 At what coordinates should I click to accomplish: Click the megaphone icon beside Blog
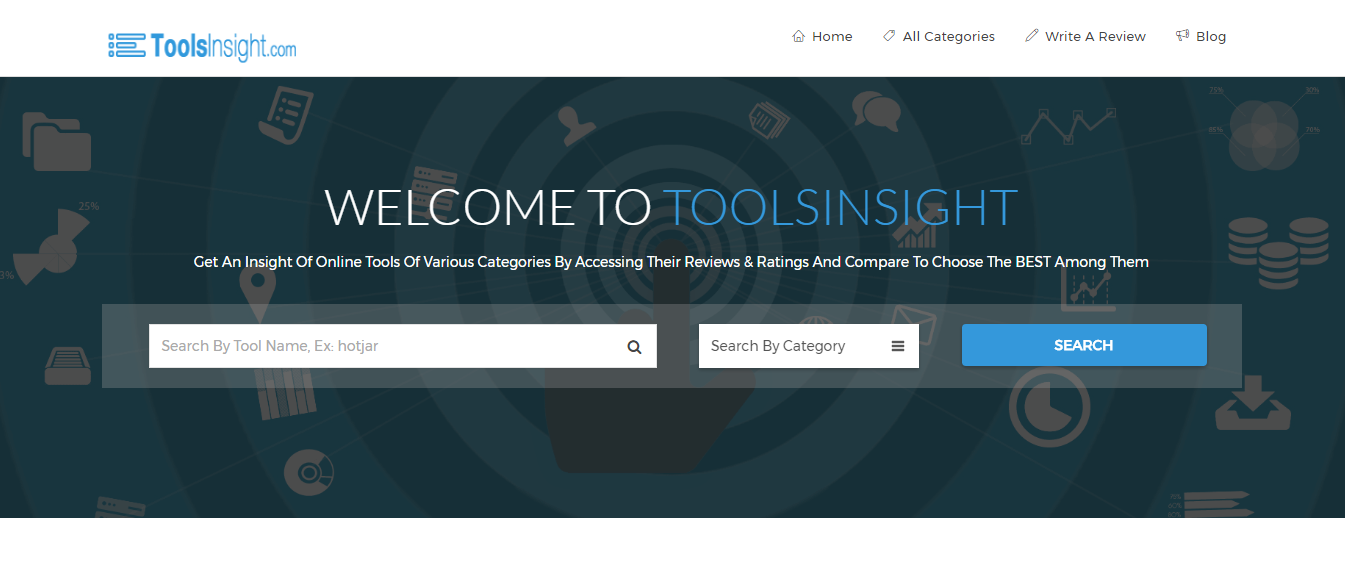[1183, 36]
